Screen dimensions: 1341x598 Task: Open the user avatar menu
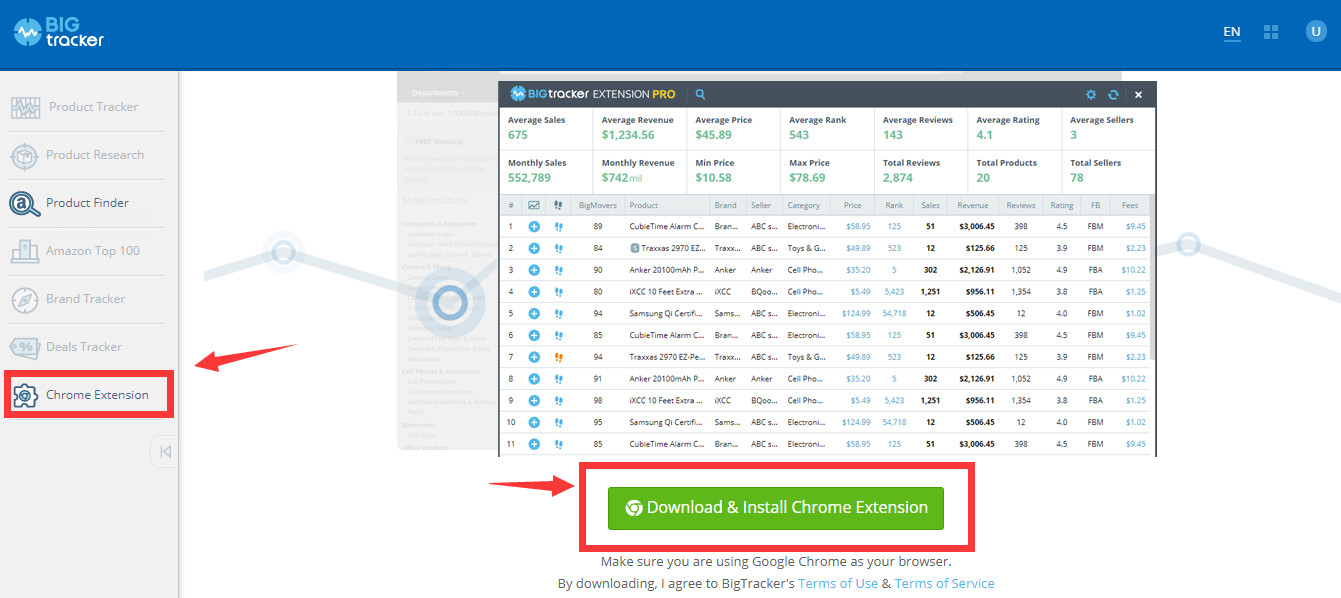tap(1316, 31)
